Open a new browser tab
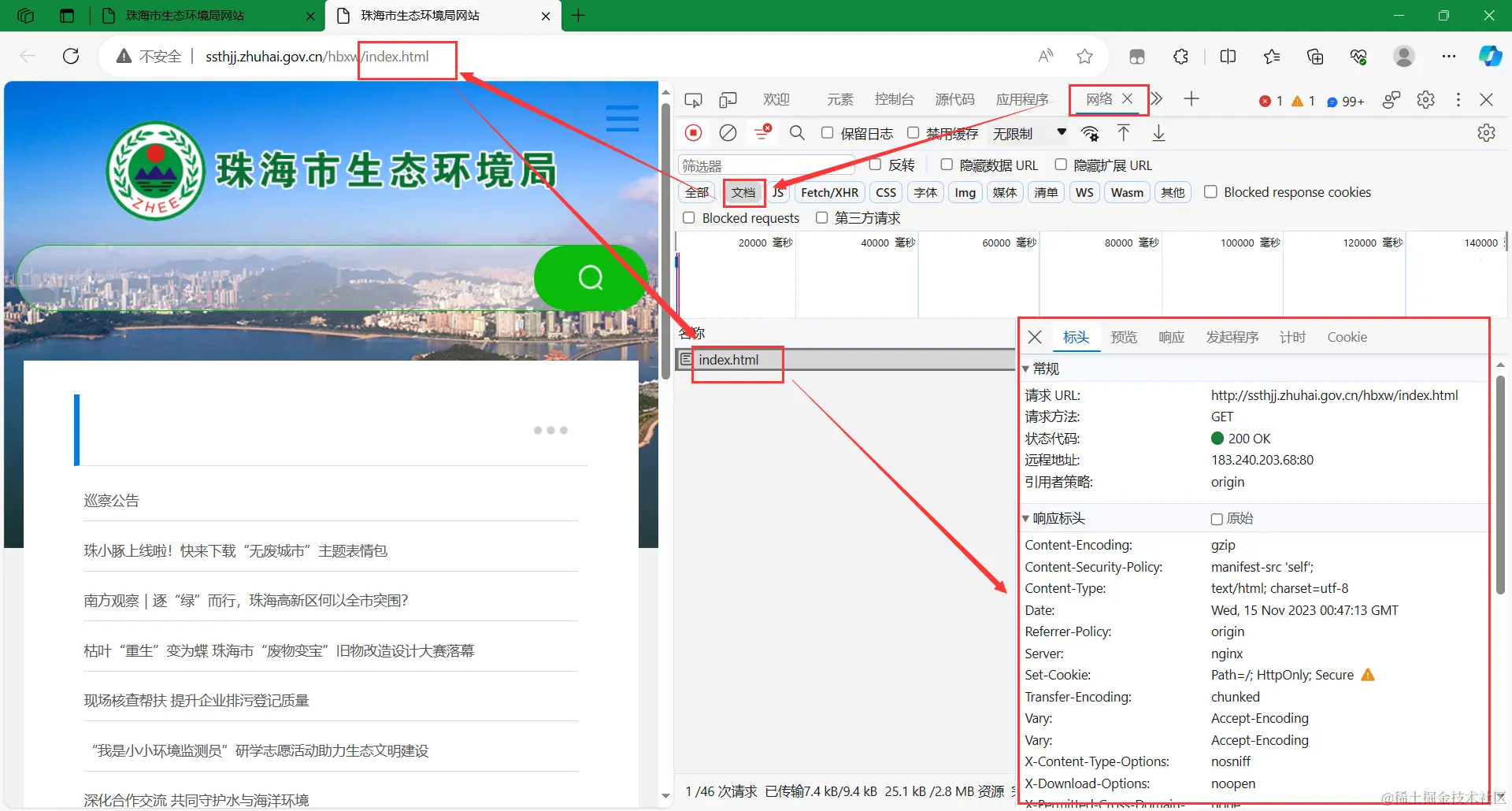Image resolution: width=1512 pixels, height=811 pixels. point(579,16)
